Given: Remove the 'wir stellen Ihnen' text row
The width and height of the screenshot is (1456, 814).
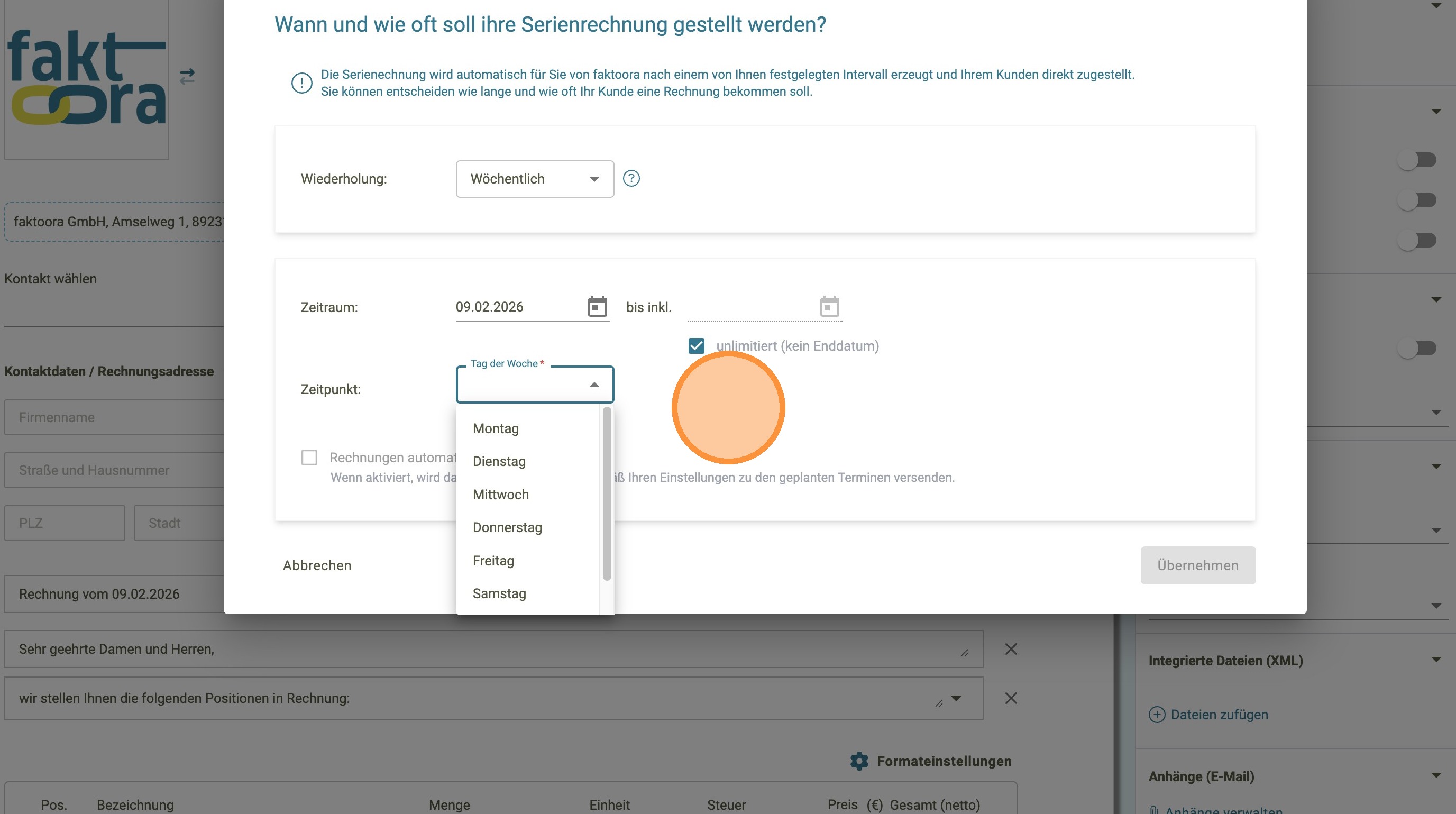Looking at the screenshot, I should point(1011,698).
